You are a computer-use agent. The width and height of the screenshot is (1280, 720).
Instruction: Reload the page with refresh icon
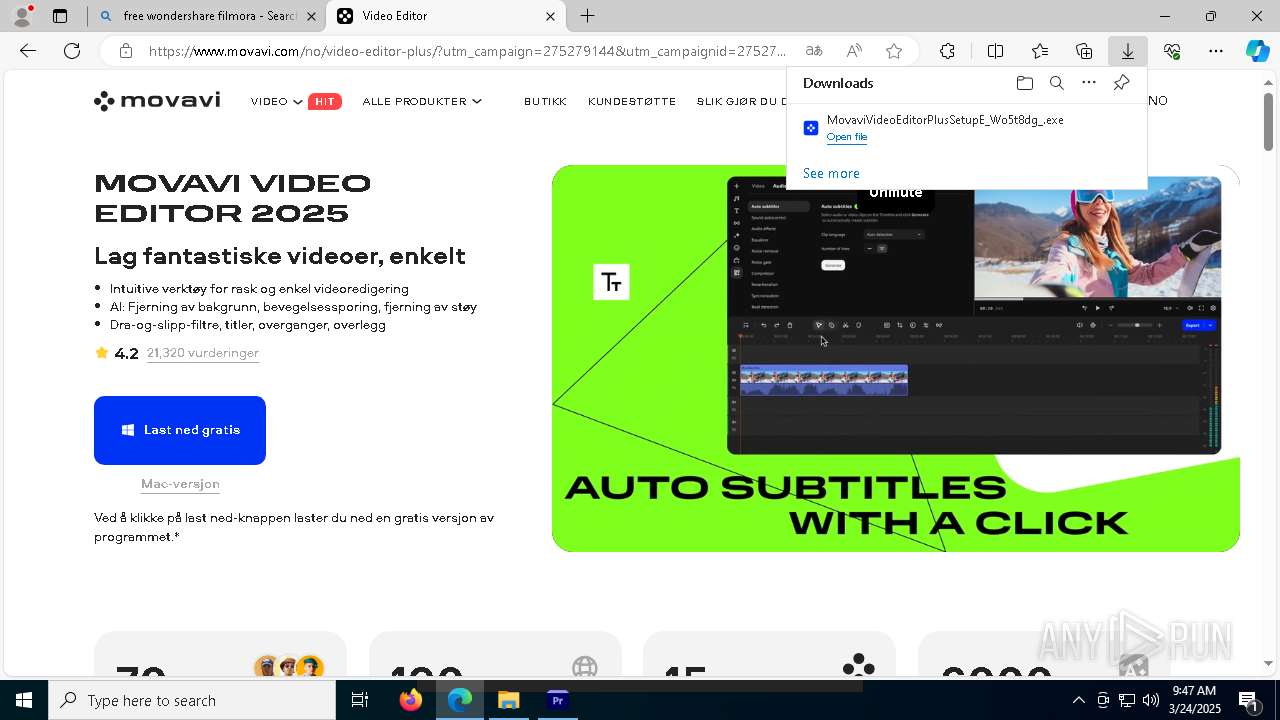(x=72, y=51)
